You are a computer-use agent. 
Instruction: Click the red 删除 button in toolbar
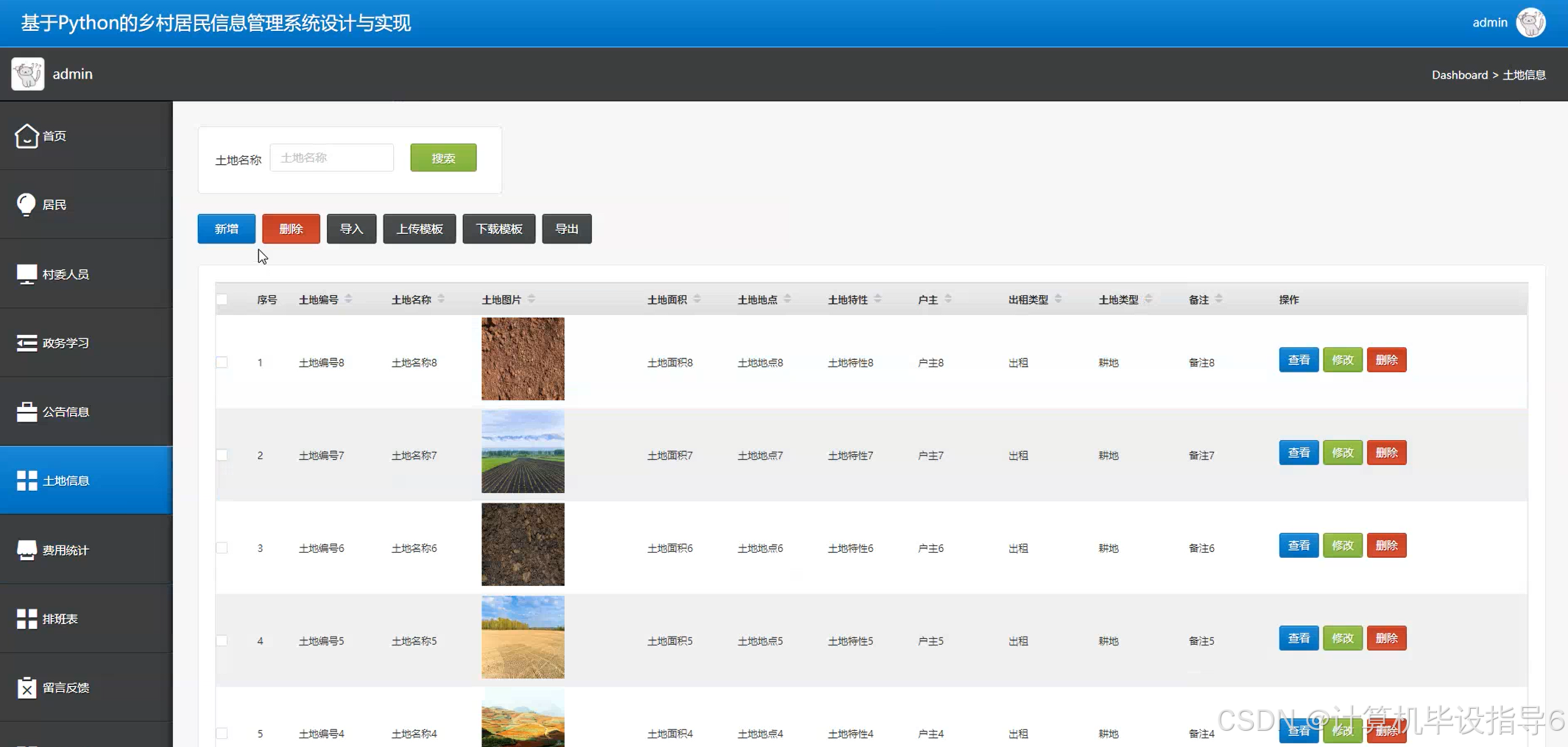(x=291, y=229)
